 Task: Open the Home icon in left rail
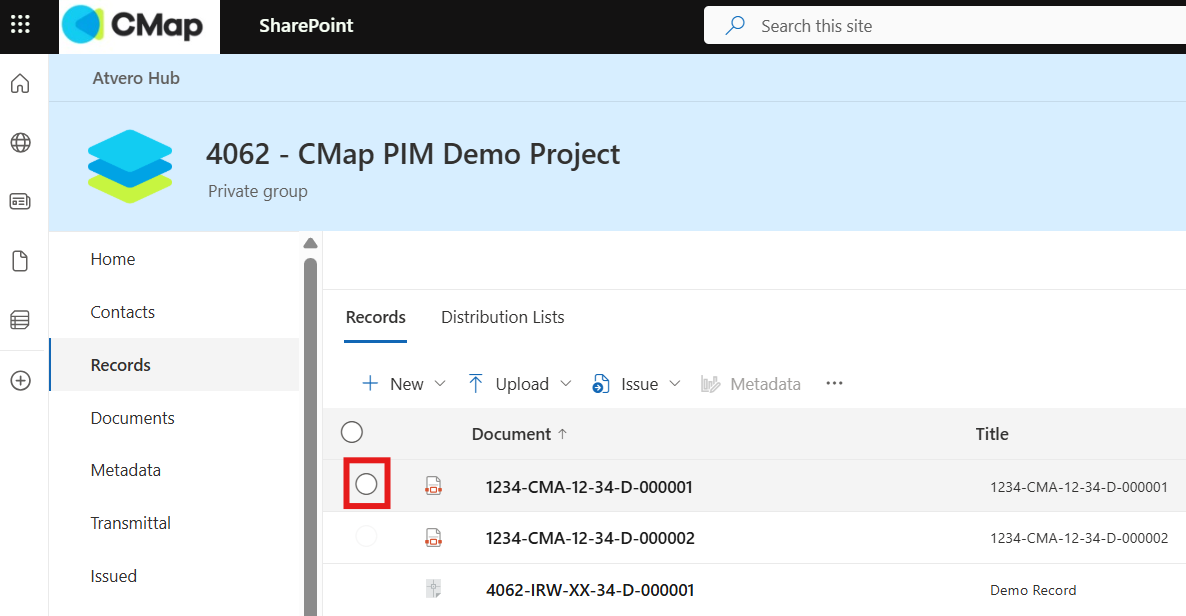[x=20, y=83]
